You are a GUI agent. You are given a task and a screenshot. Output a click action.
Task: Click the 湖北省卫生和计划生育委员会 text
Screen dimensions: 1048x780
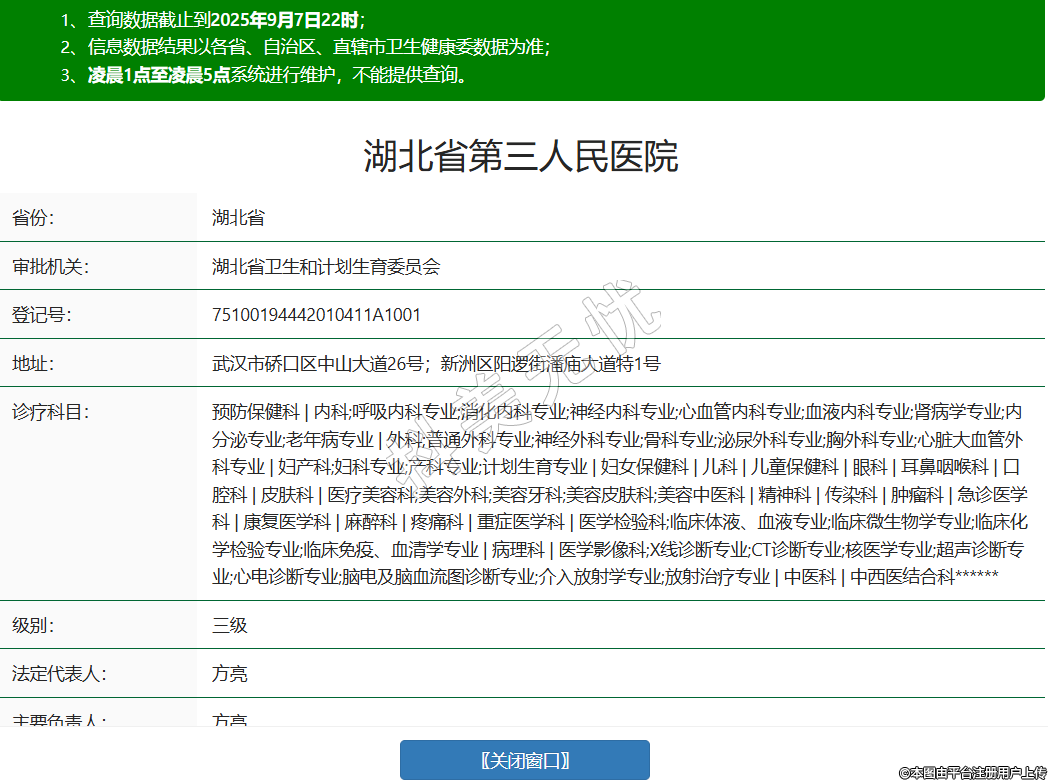(x=326, y=267)
